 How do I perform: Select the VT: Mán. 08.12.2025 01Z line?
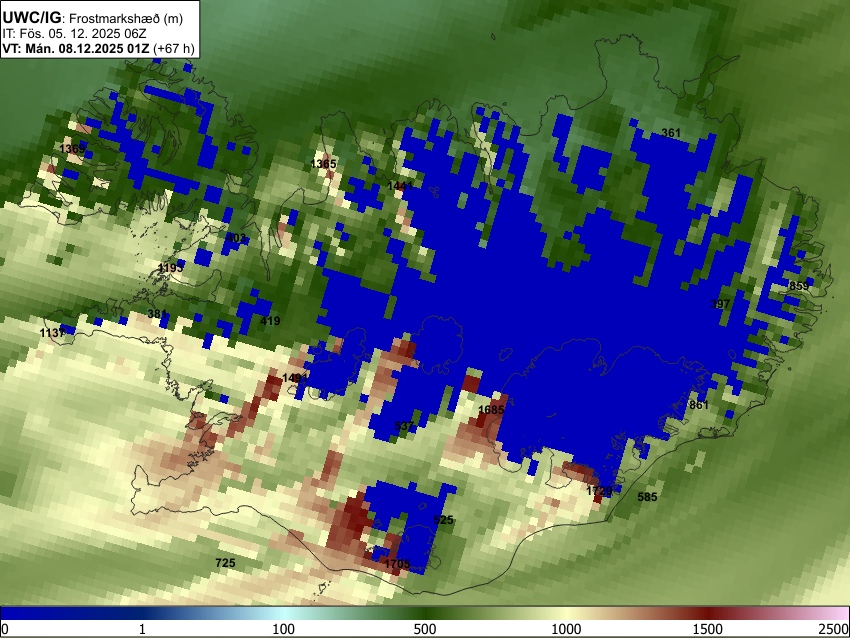coord(98,48)
